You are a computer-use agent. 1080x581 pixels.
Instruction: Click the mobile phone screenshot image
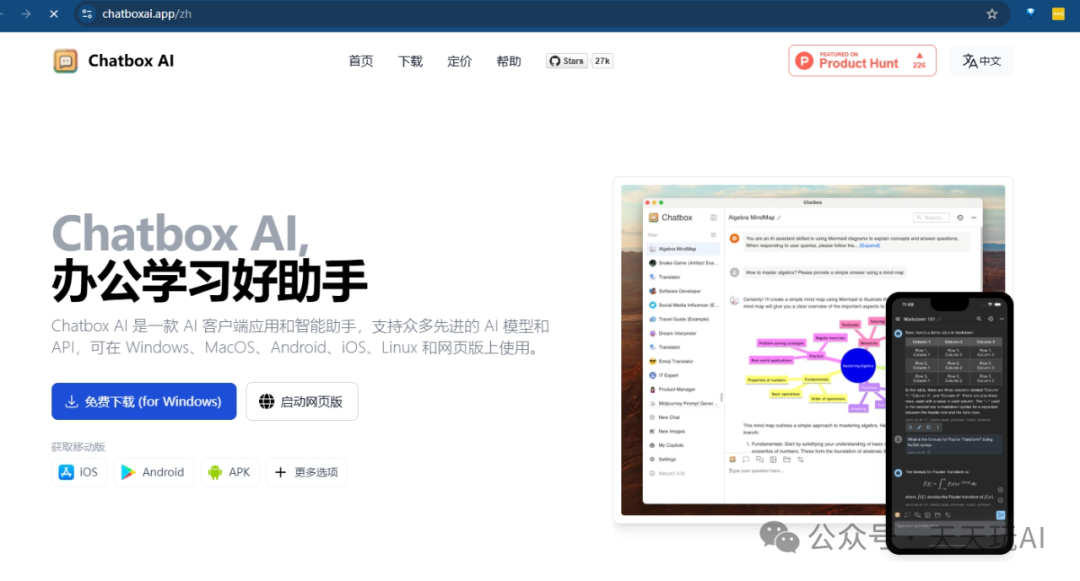949,423
